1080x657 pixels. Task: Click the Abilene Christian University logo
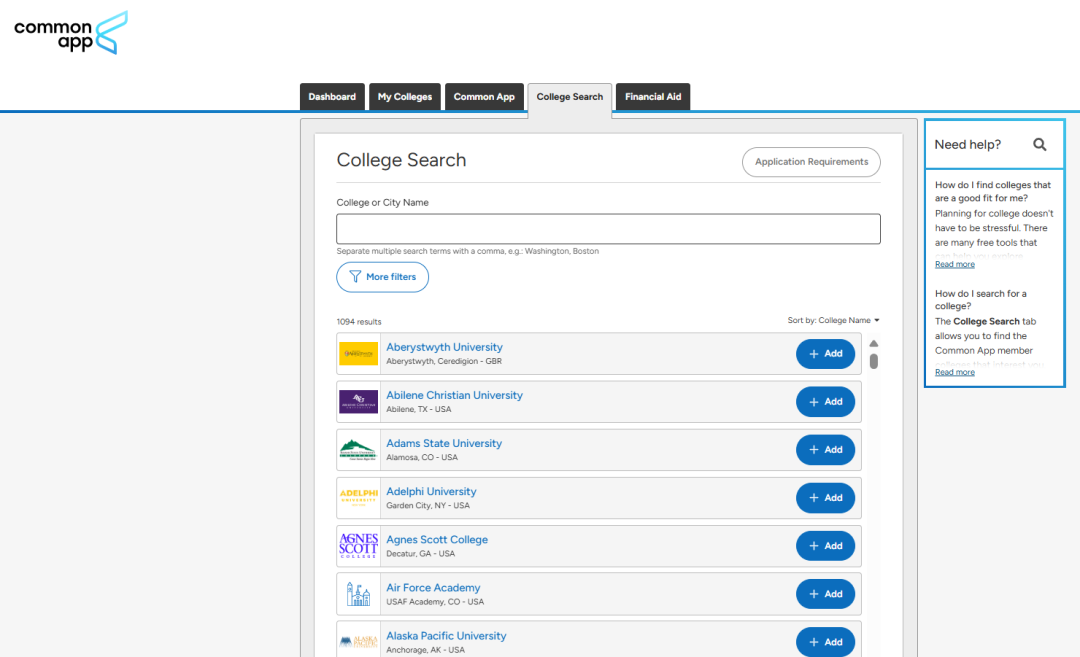358,402
